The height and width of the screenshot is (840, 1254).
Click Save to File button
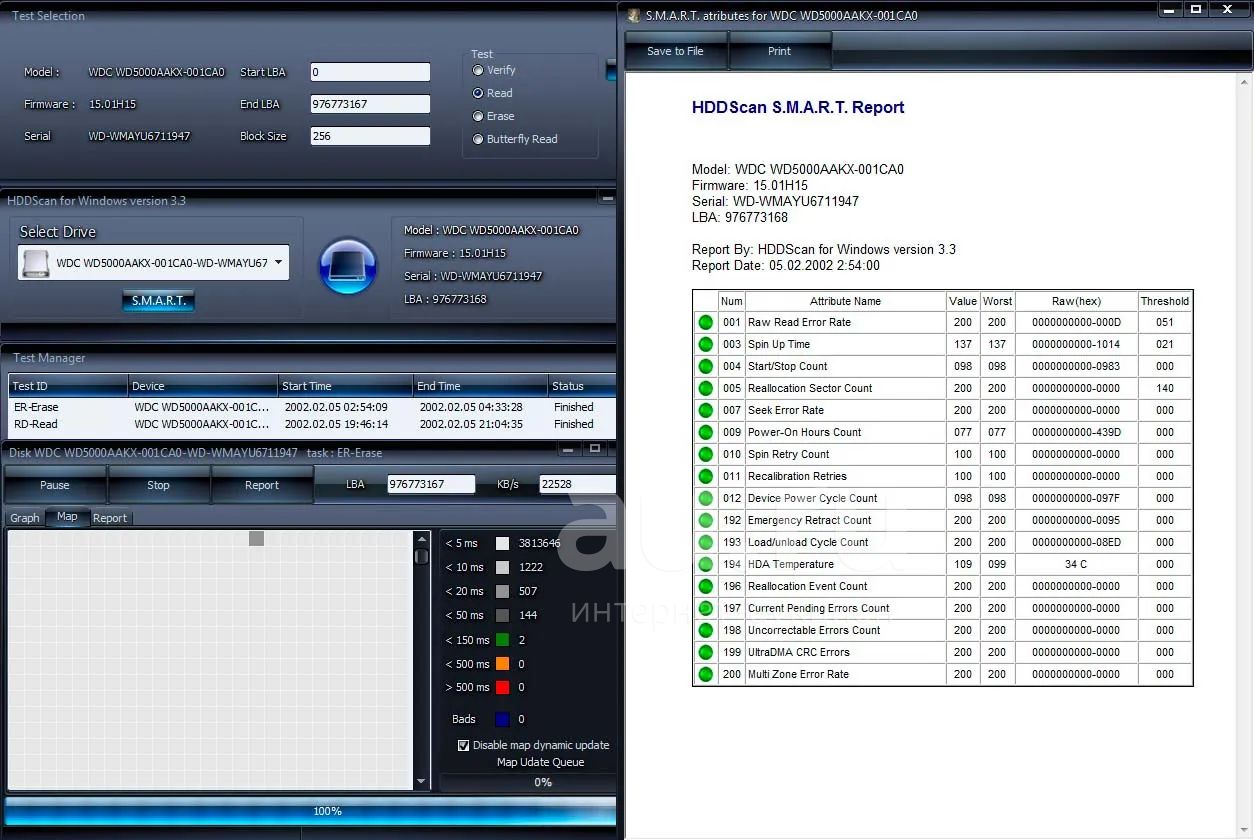pos(675,51)
